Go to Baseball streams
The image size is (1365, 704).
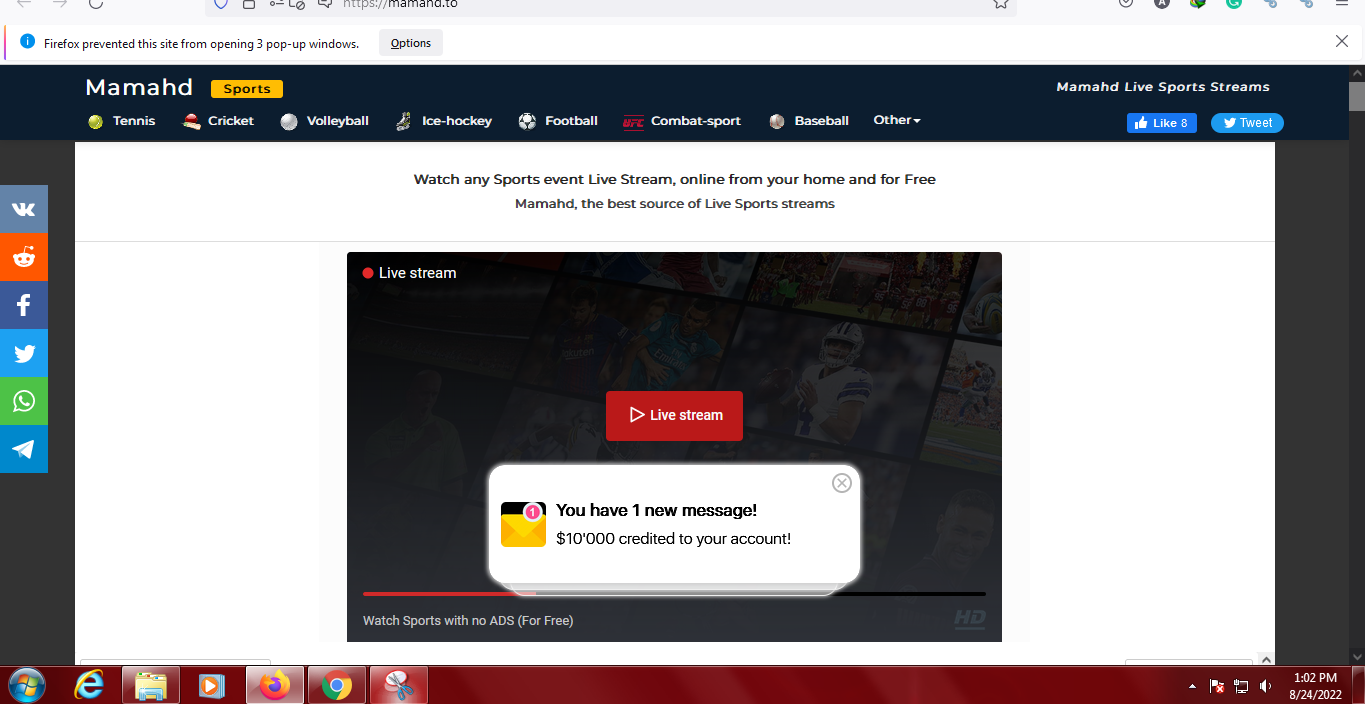(x=822, y=121)
